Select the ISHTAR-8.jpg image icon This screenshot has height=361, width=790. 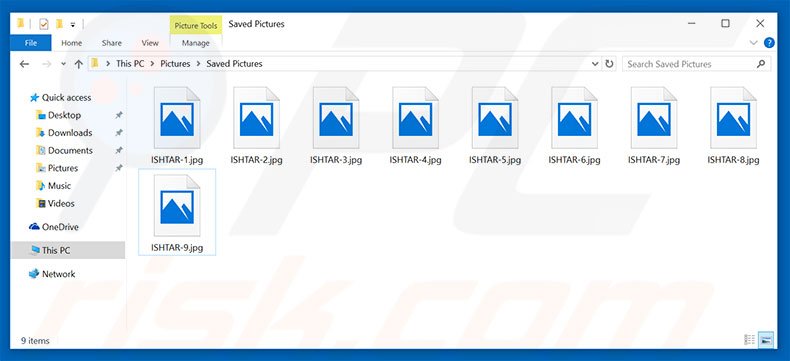(x=734, y=118)
